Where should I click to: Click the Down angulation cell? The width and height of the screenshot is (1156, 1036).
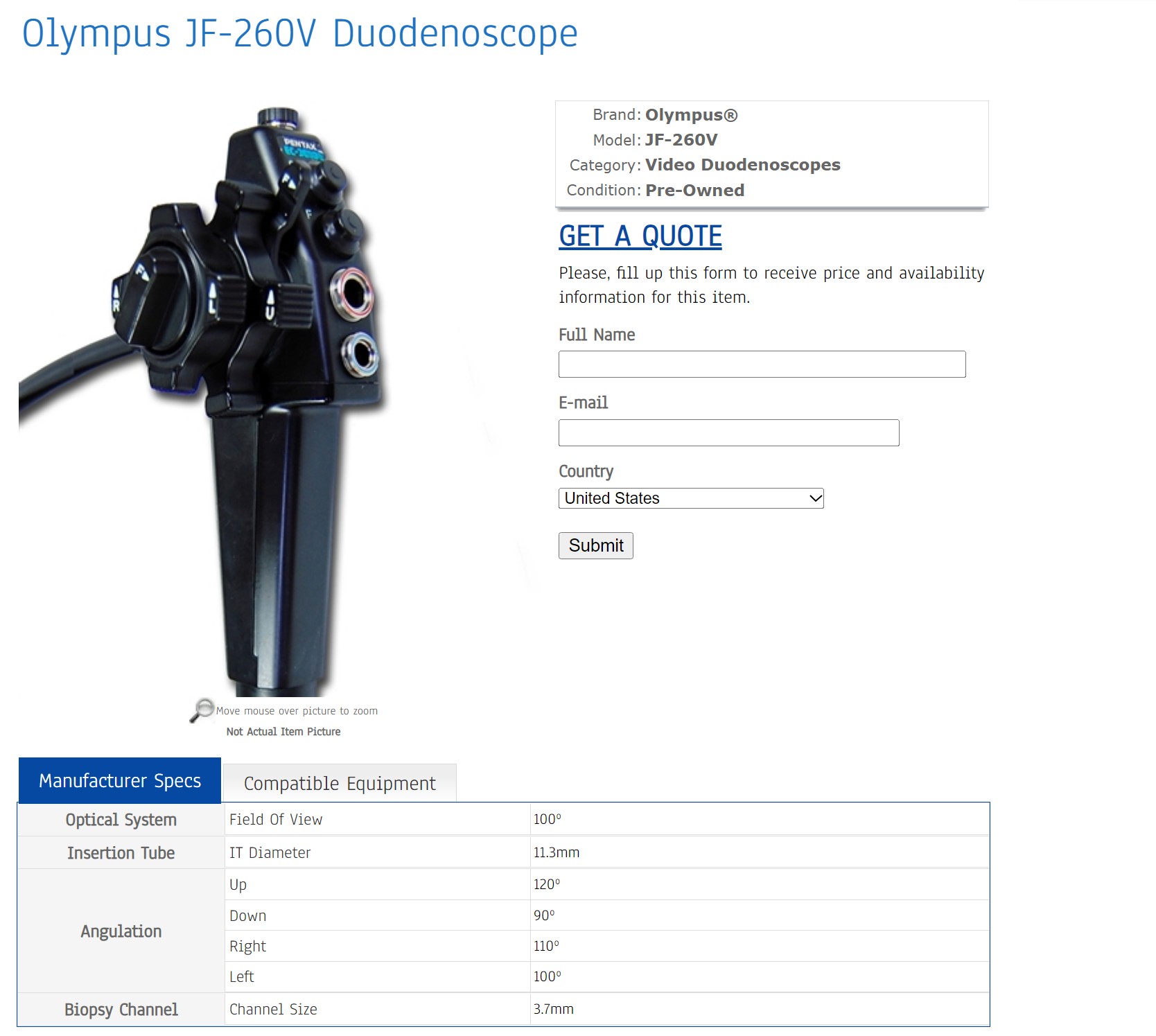pyautogui.click(x=378, y=915)
